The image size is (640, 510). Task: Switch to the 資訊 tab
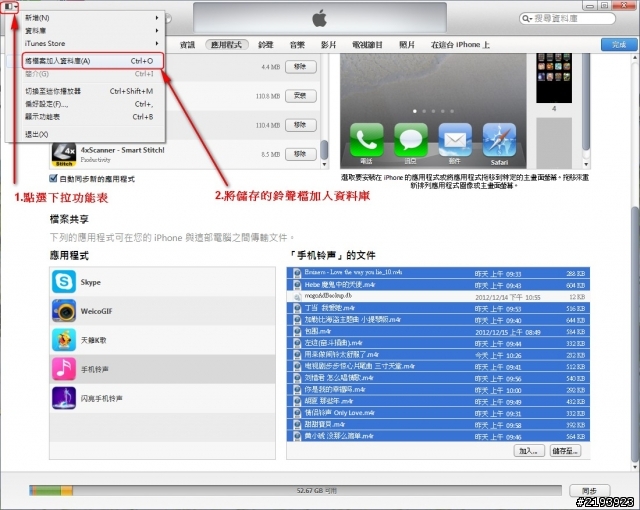point(187,45)
